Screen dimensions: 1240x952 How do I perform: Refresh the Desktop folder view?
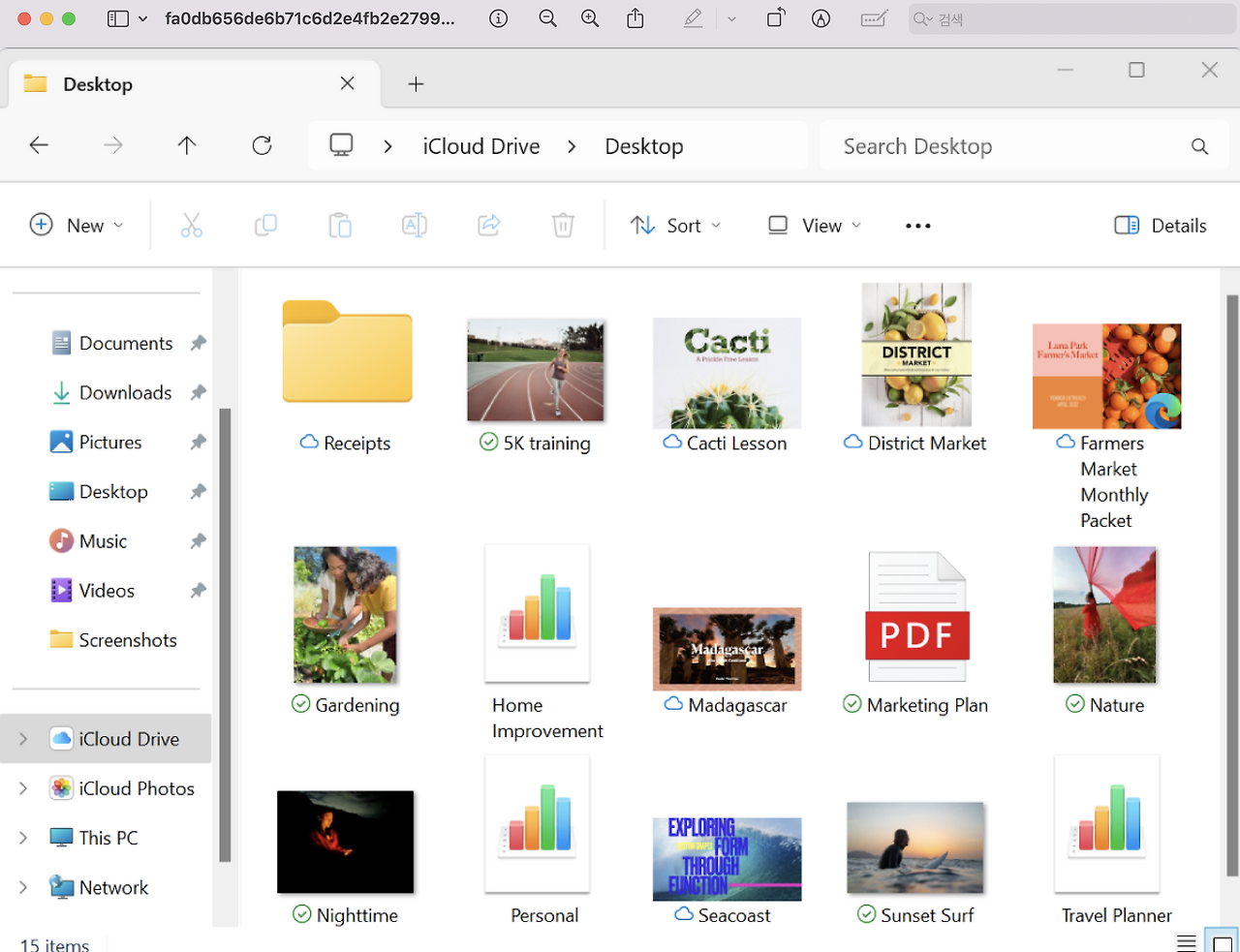(x=262, y=145)
